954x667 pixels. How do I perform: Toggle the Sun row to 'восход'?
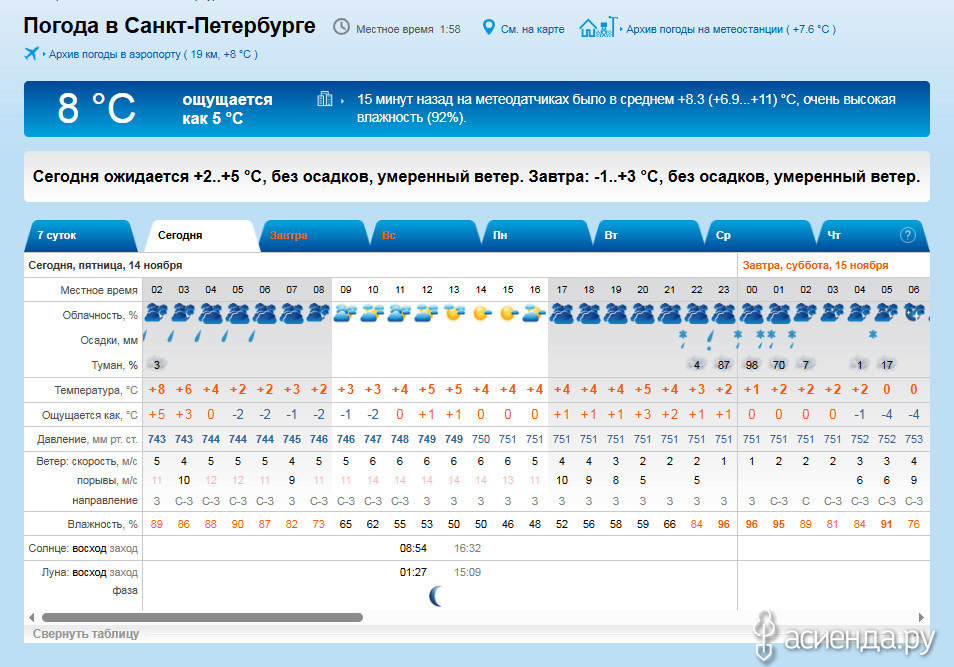pos(89,548)
